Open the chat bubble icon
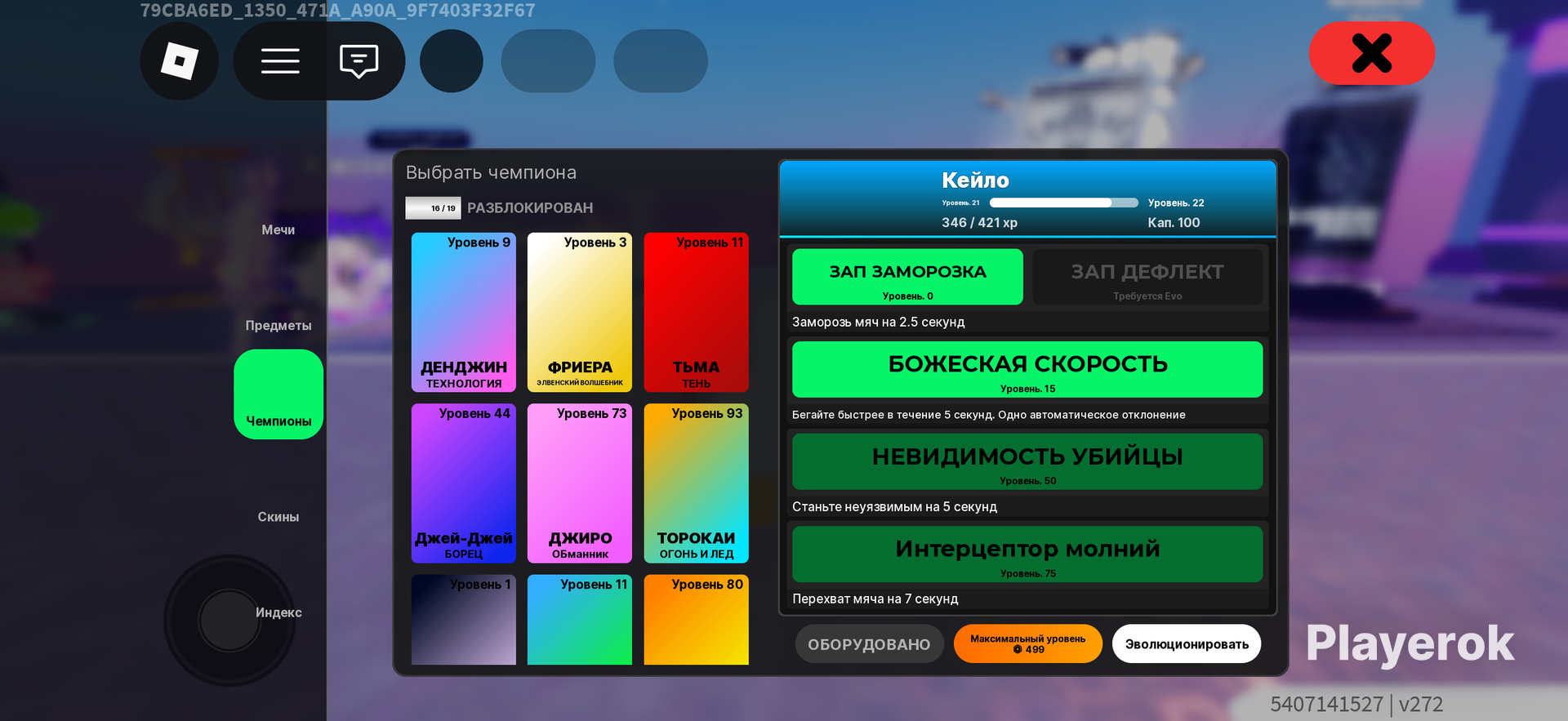Screen dimensions: 1568x721 [x=359, y=61]
